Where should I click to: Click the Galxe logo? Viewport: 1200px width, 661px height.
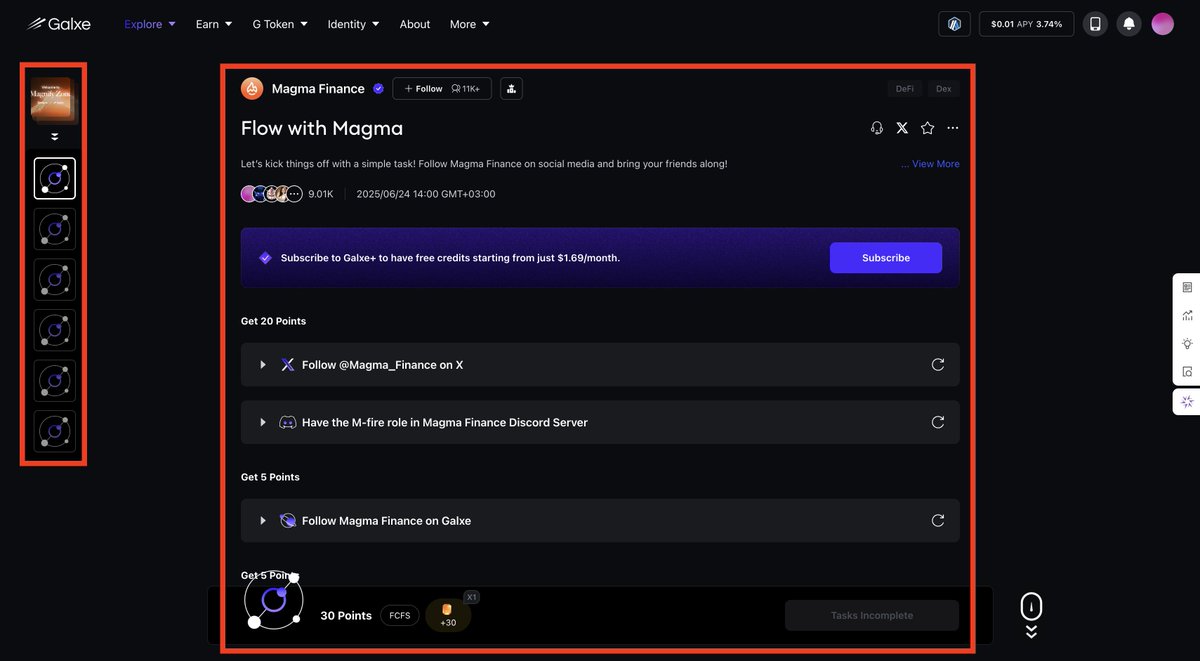pos(59,24)
